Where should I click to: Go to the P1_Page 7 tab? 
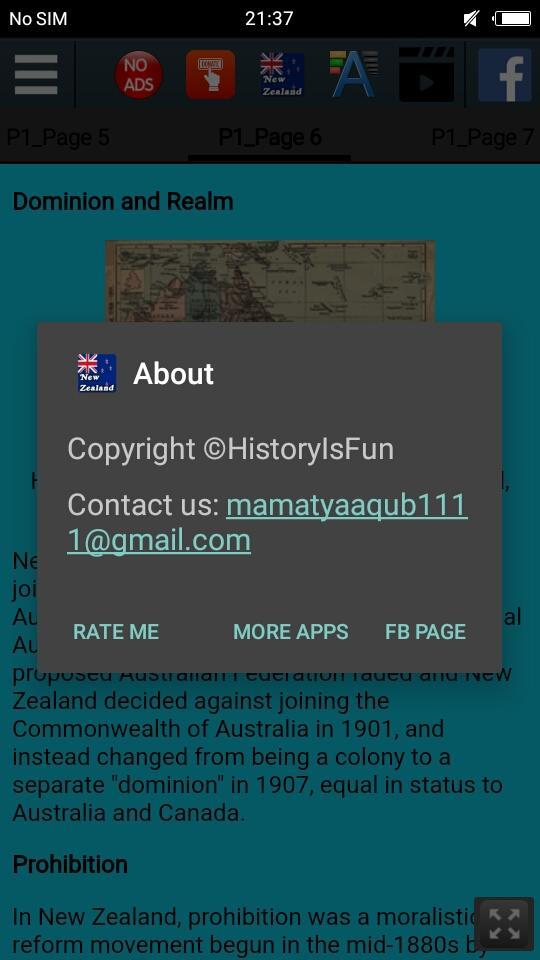pos(484,137)
